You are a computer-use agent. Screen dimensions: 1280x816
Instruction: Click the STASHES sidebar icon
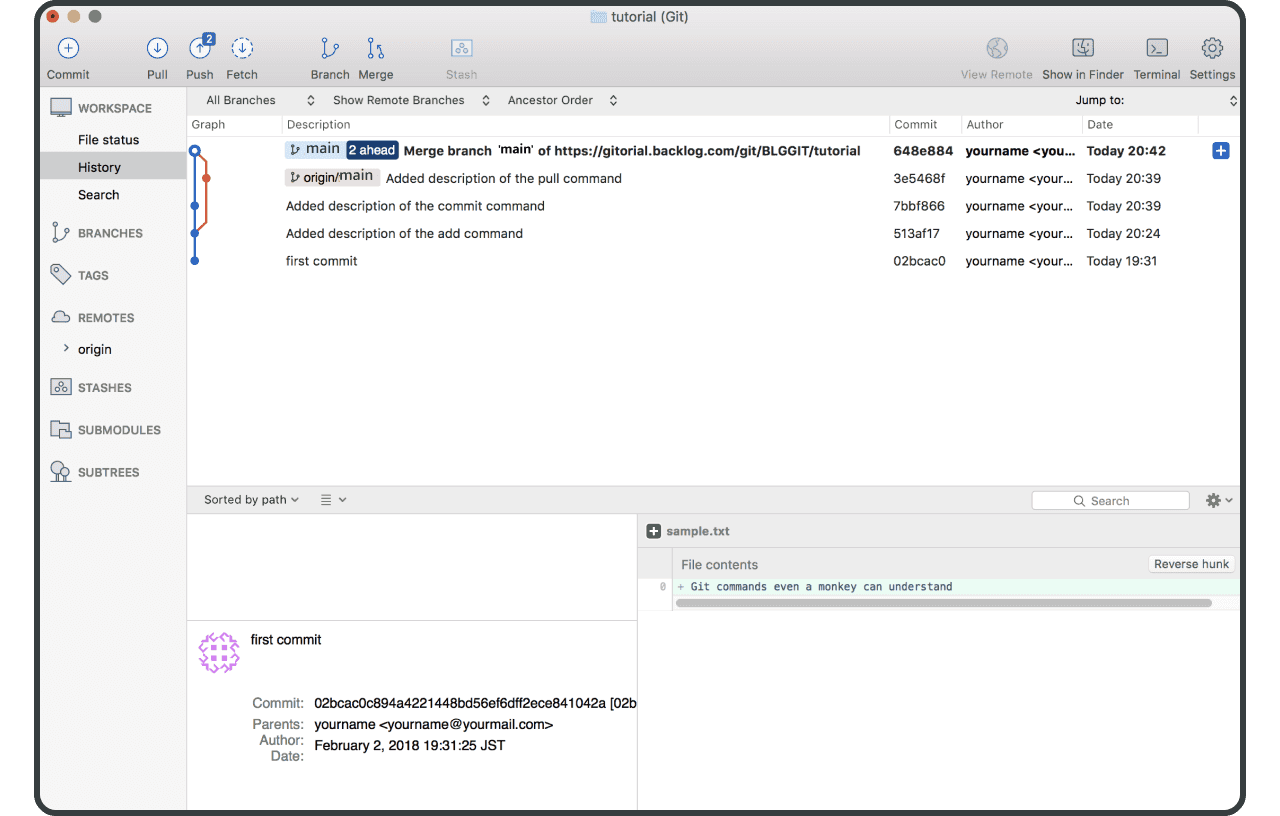point(61,387)
